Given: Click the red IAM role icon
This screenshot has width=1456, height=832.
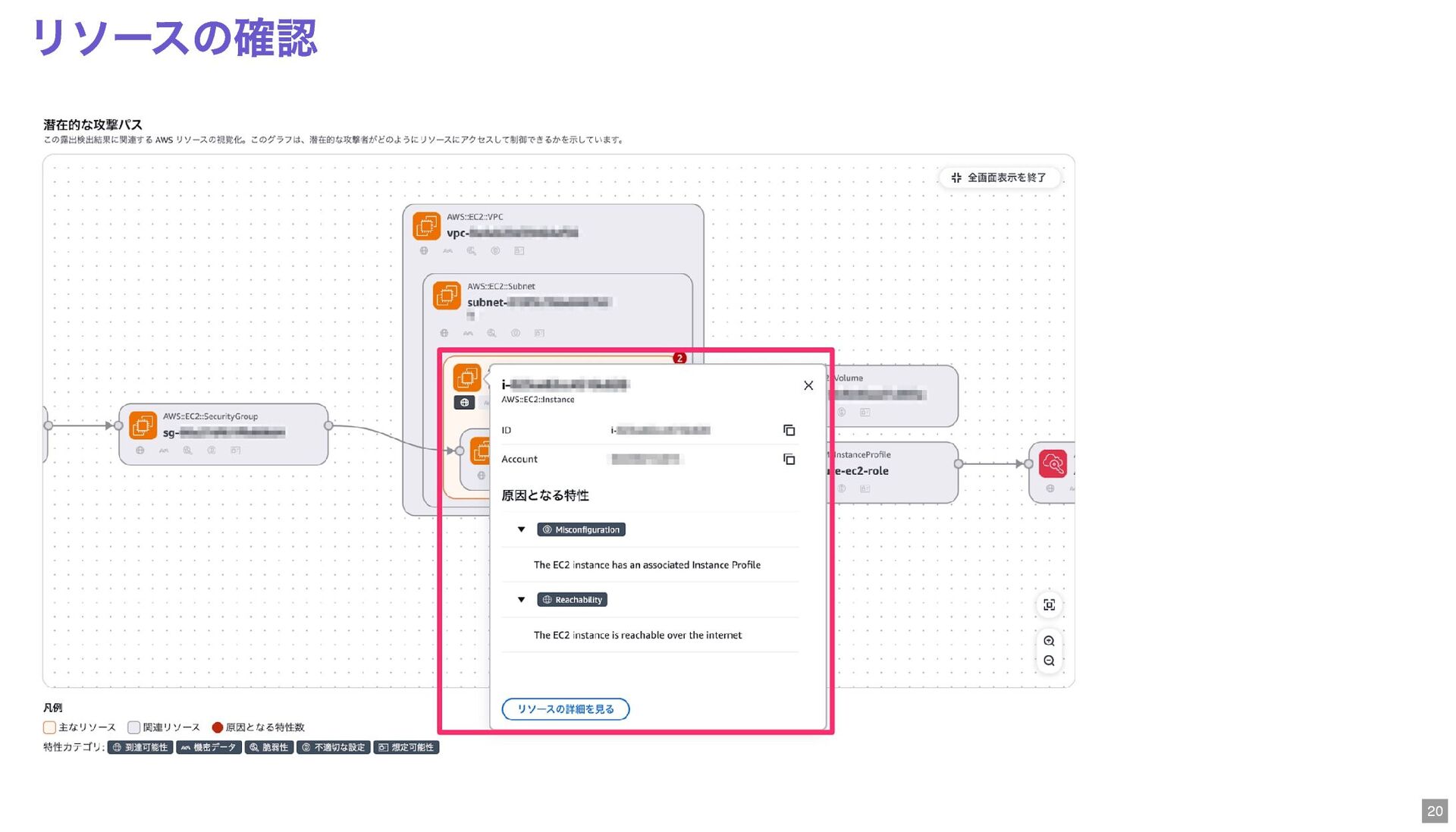Looking at the screenshot, I should (x=1053, y=463).
